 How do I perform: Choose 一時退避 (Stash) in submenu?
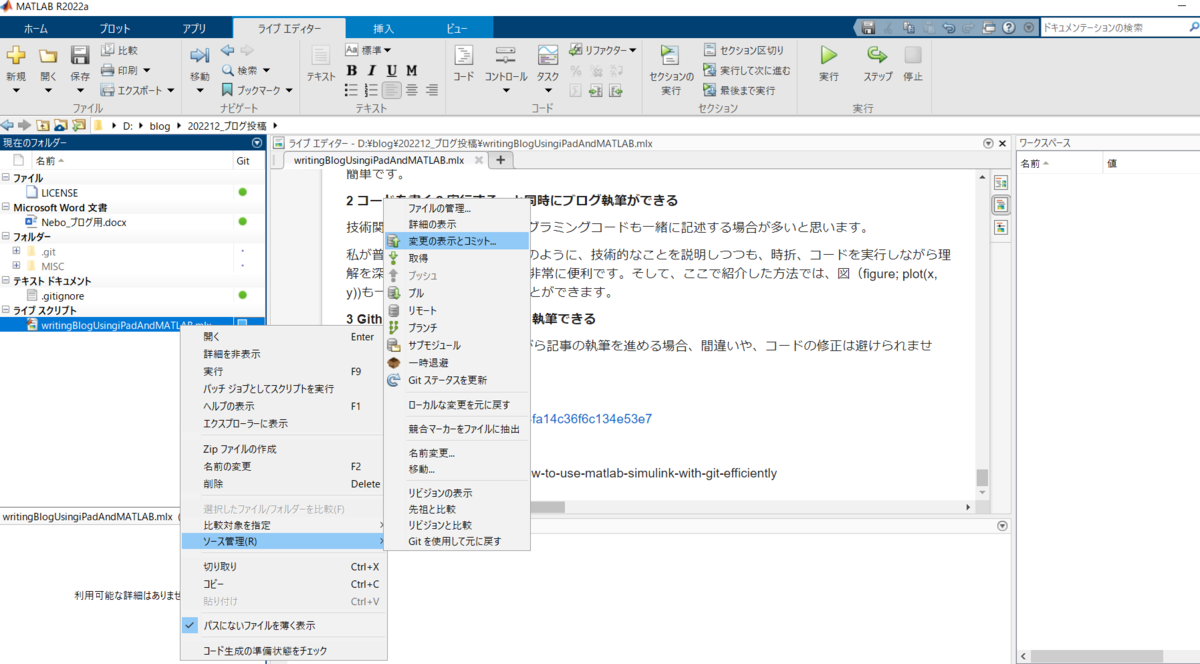456,362
